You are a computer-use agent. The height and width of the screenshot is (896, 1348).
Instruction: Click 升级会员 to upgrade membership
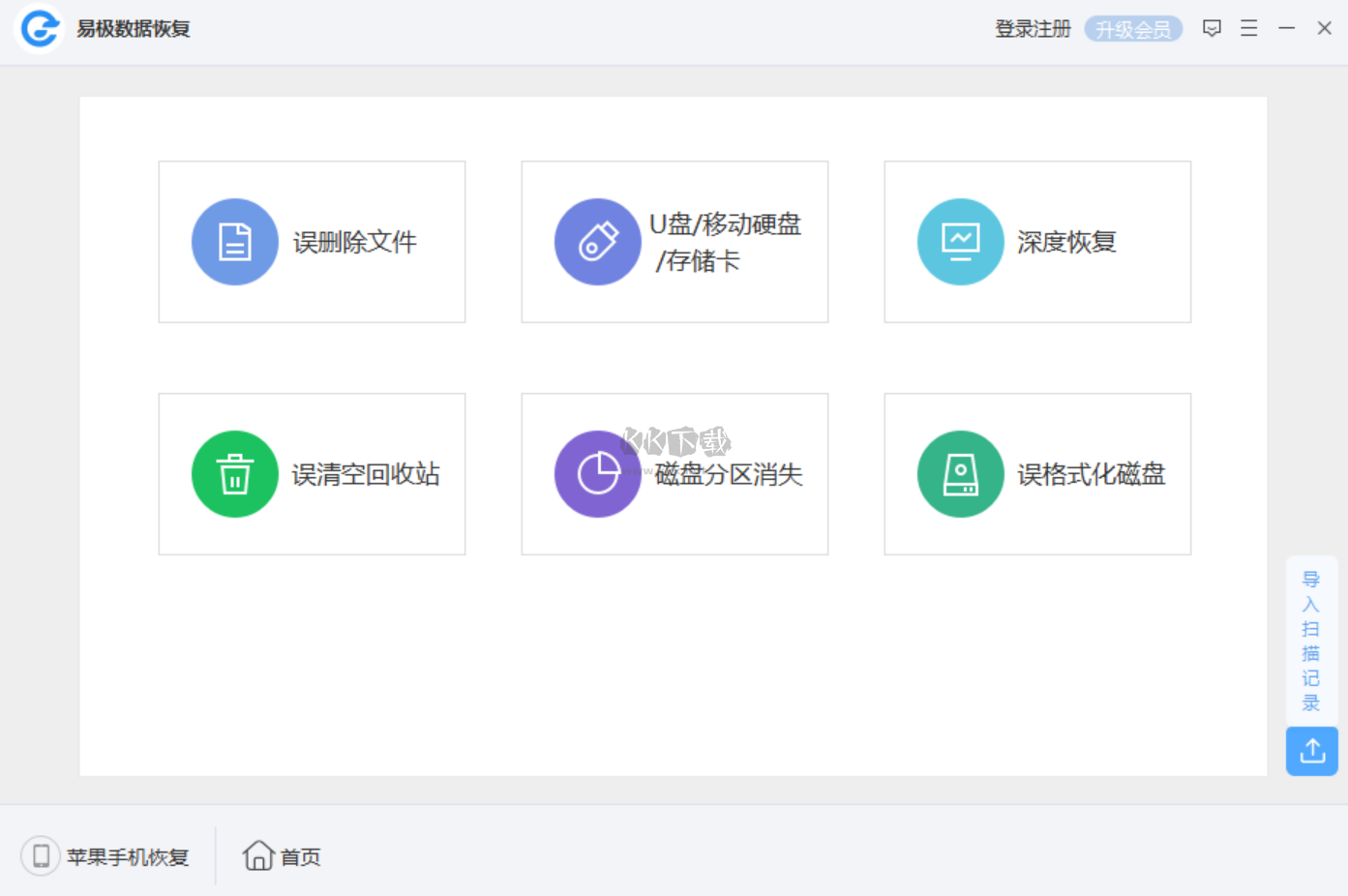click(x=1133, y=28)
